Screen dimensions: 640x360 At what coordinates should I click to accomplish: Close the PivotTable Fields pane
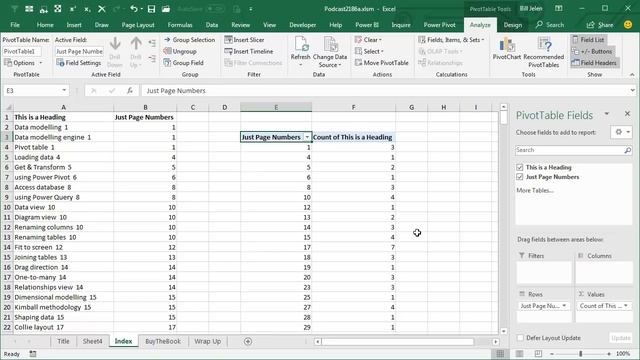pos(627,113)
